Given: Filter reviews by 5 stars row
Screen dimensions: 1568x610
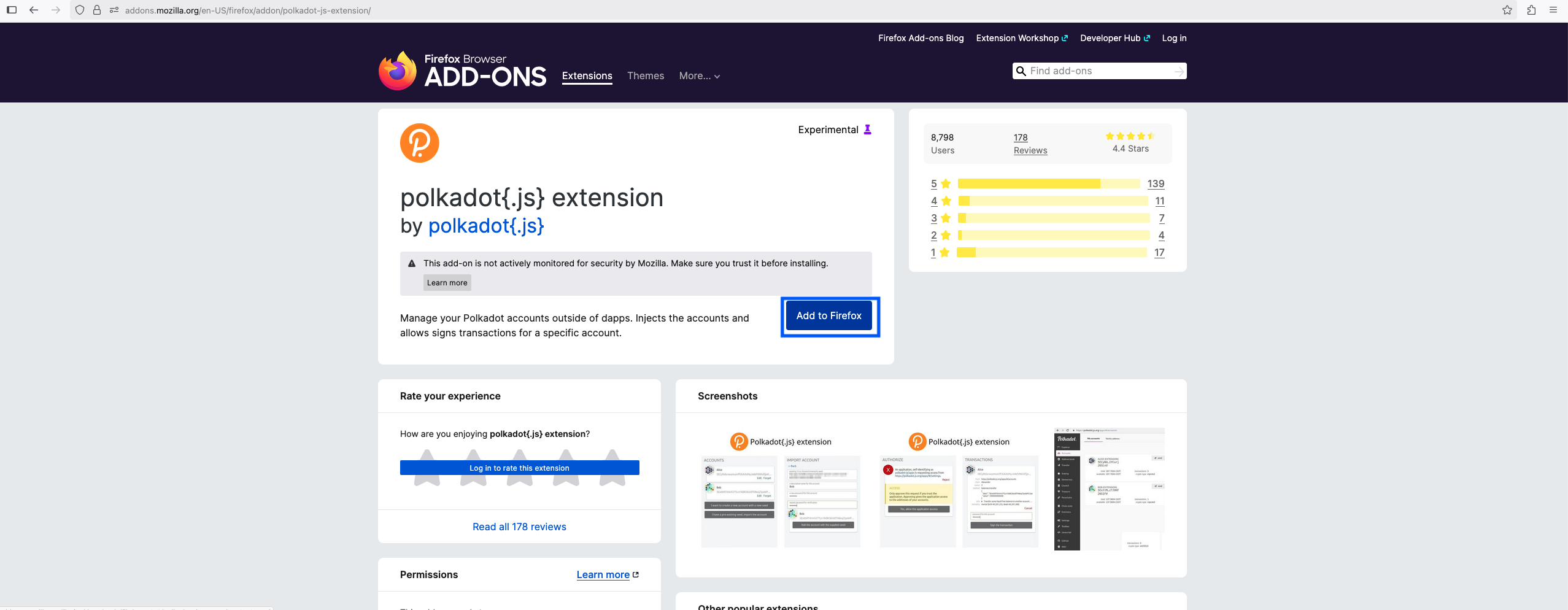Looking at the screenshot, I should coord(1047,183).
